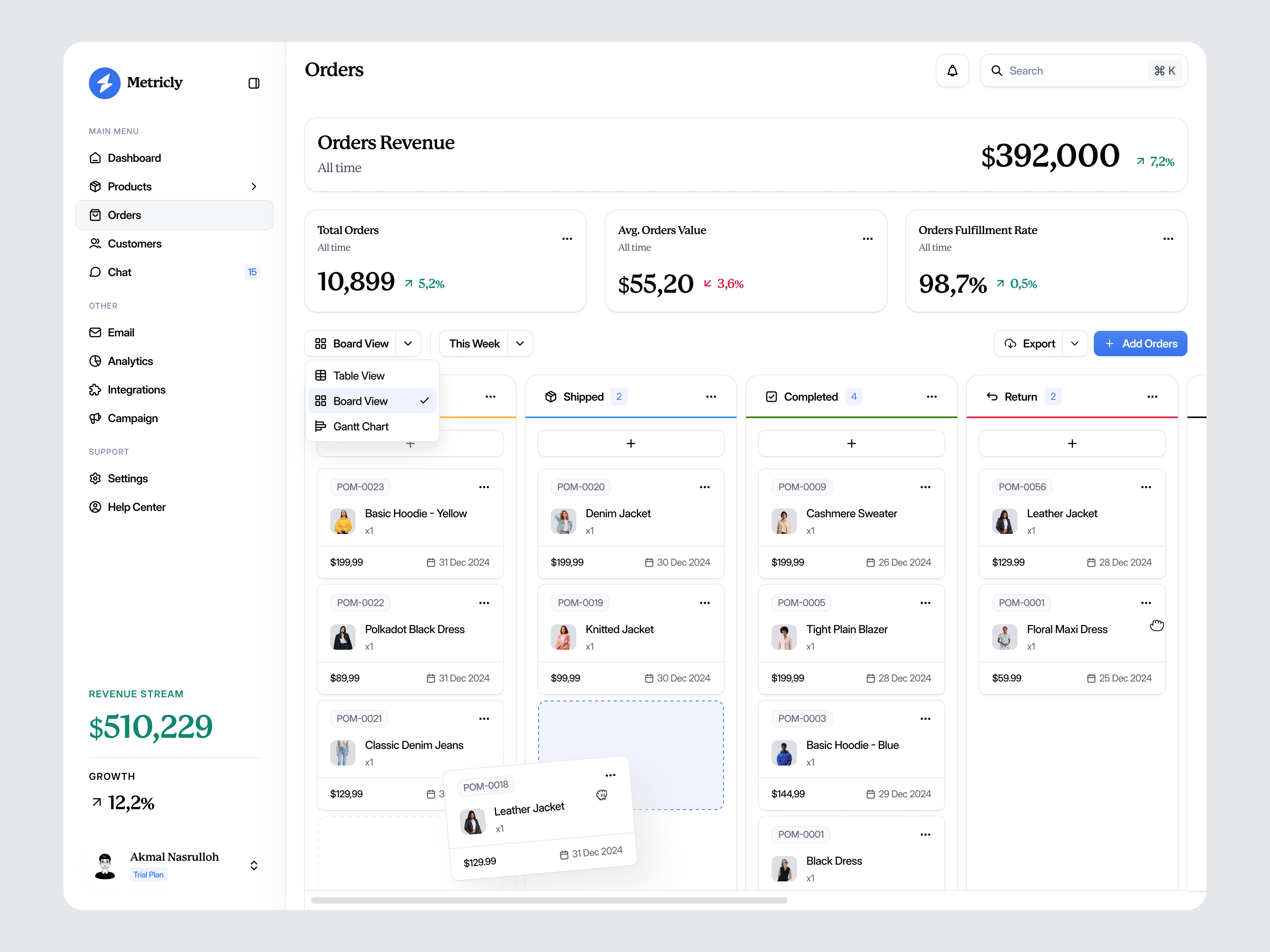1270x952 pixels.
Task: Toggle the checkmark on Board View menu option
Action: click(424, 401)
